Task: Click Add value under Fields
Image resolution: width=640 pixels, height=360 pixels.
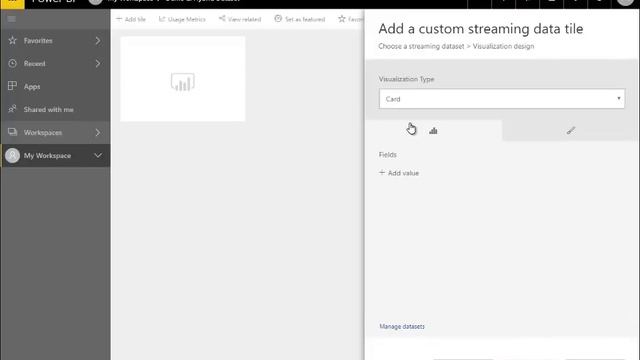Action: (x=399, y=173)
